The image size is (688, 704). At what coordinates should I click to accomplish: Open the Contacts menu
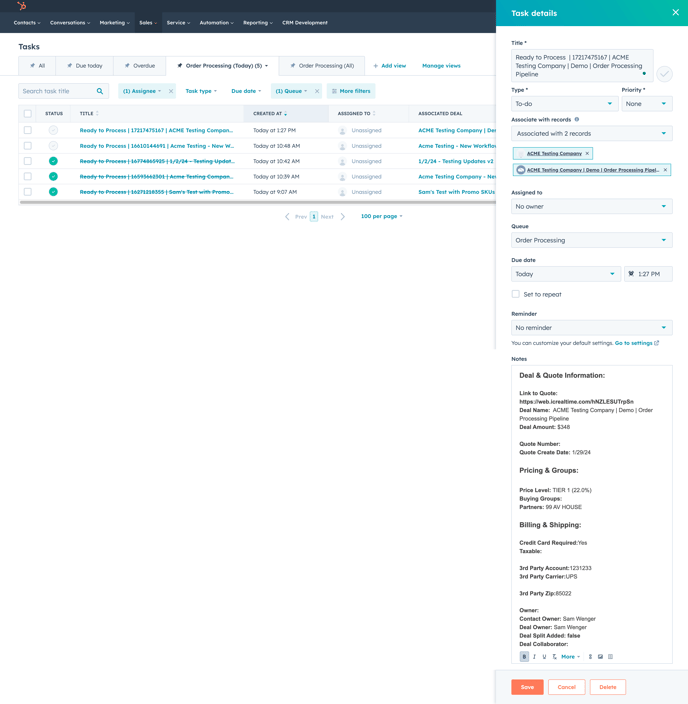click(27, 23)
